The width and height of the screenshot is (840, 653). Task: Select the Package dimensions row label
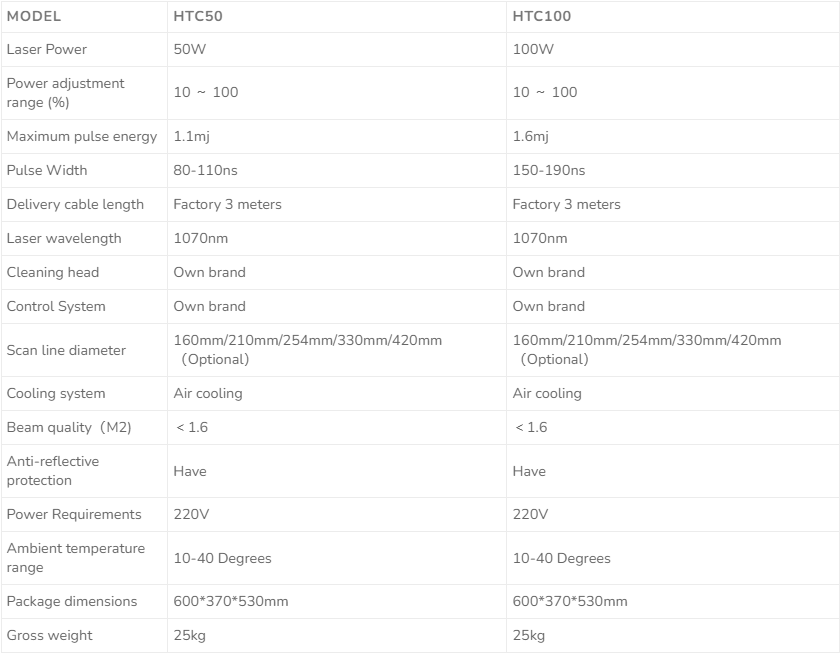pos(72,601)
